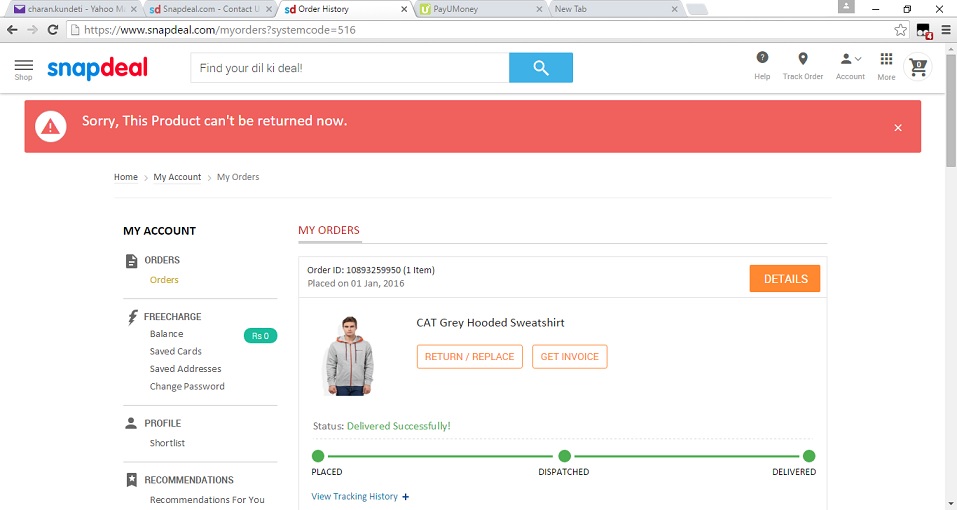The height and width of the screenshot is (510, 957).
Task: Bookmark page with the star icon
Action: [x=900, y=30]
